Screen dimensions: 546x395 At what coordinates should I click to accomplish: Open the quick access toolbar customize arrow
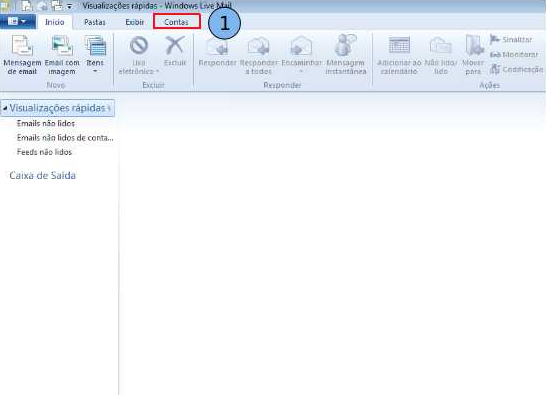[69, 6]
